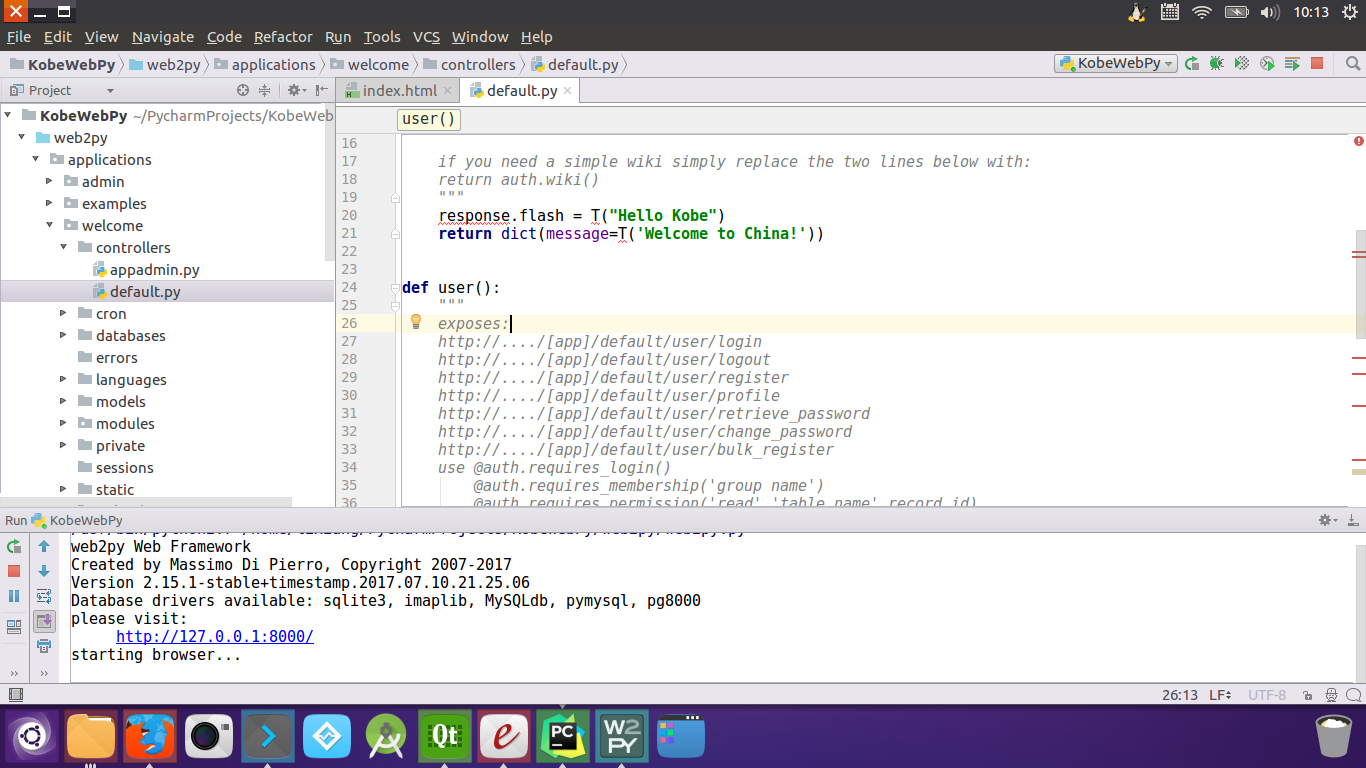The image size is (1366, 768).
Task: Expand the languages folder
Action: 63,379
